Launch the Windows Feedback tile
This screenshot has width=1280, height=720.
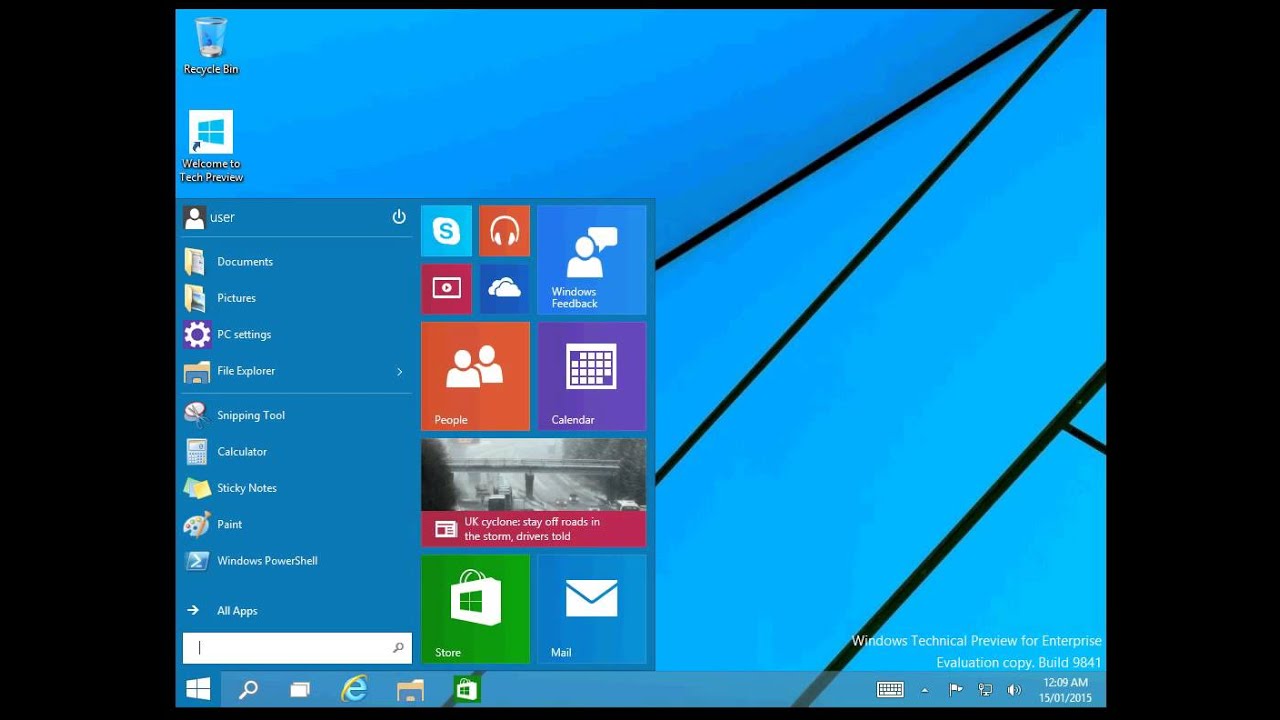[x=592, y=260]
